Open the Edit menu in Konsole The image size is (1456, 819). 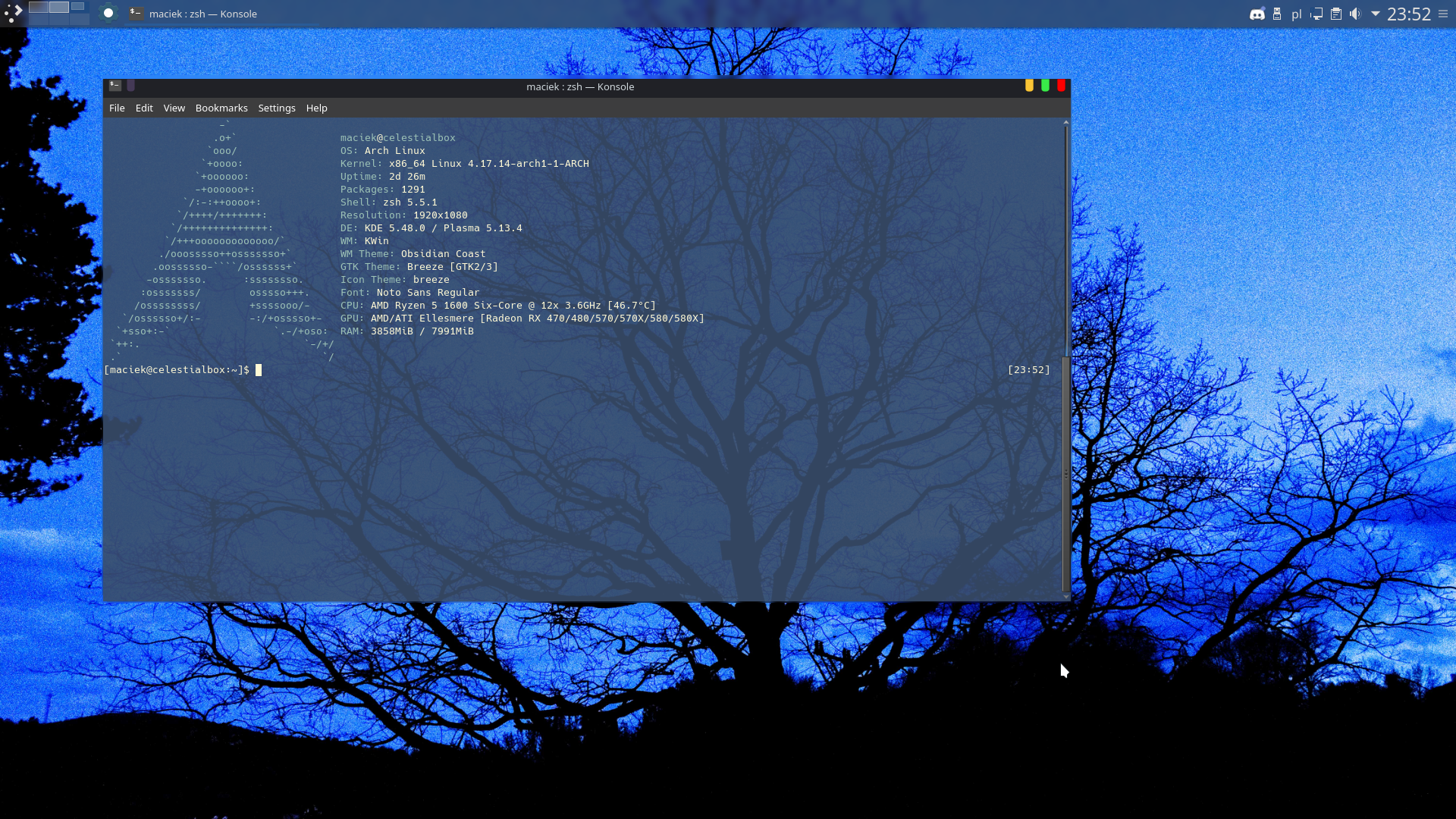coord(144,108)
